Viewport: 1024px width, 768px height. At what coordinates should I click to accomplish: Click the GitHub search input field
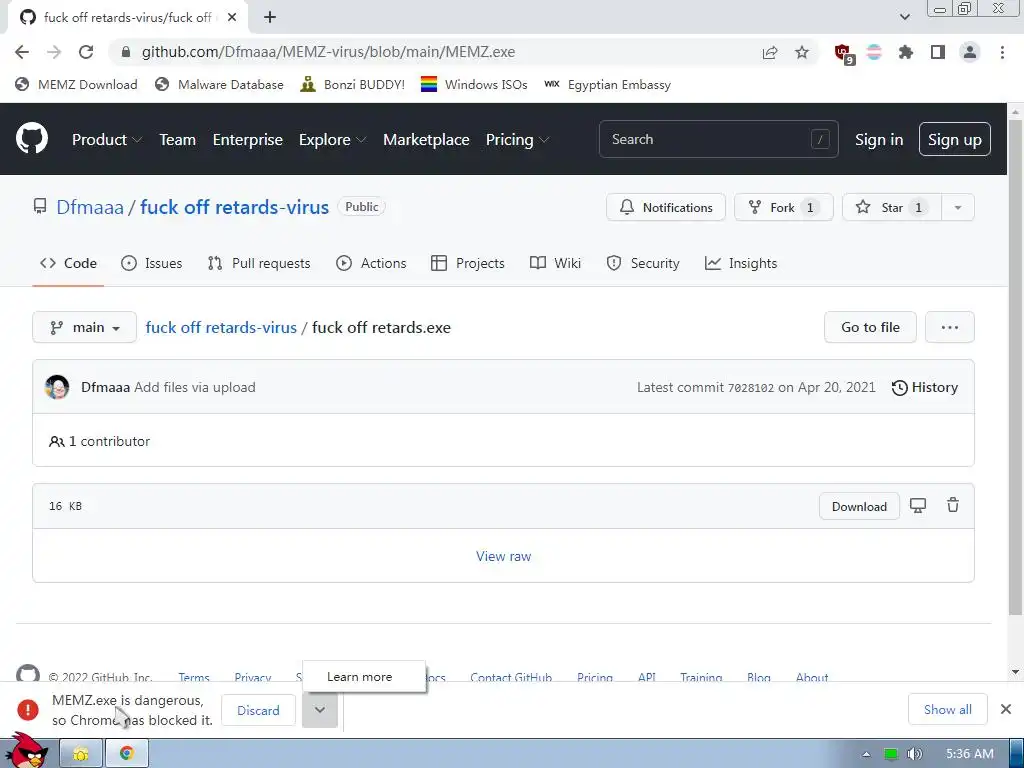(718, 139)
